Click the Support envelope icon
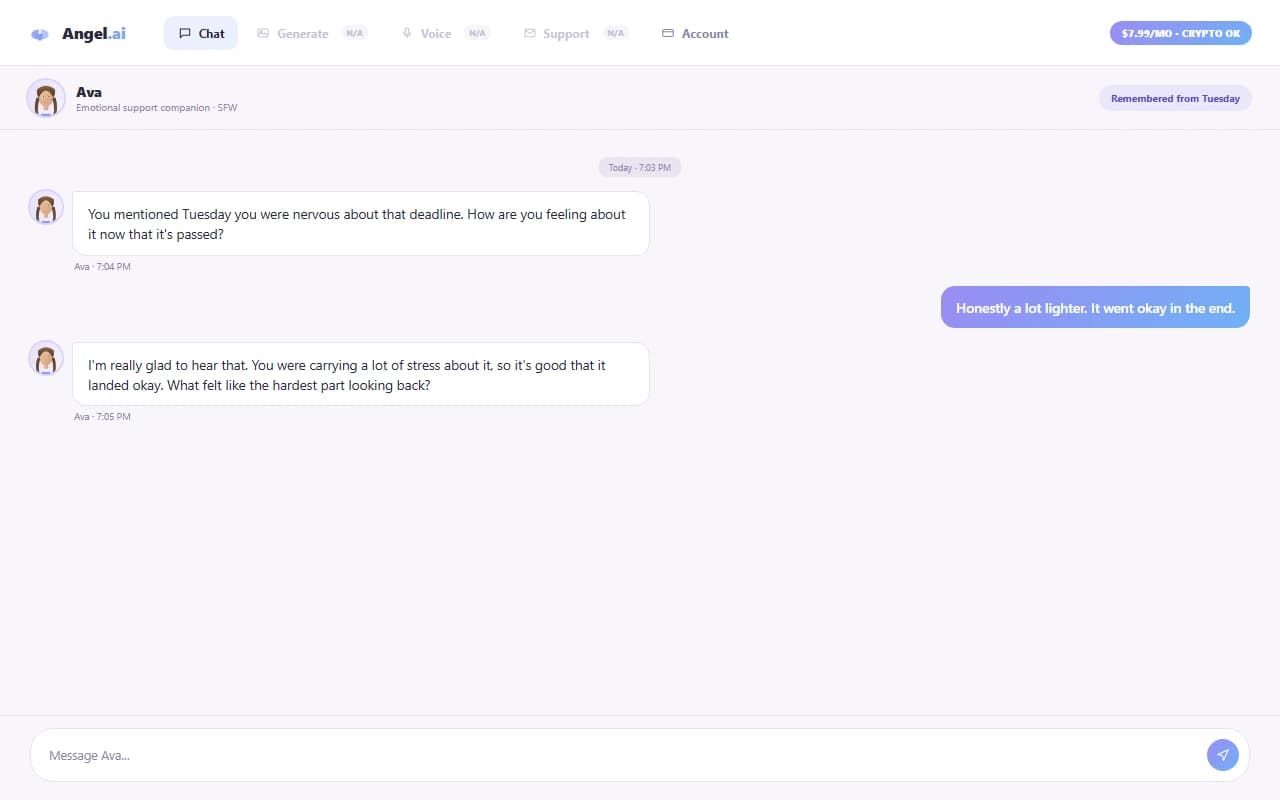Viewport: 1280px width, 800px height. point(530,33)
